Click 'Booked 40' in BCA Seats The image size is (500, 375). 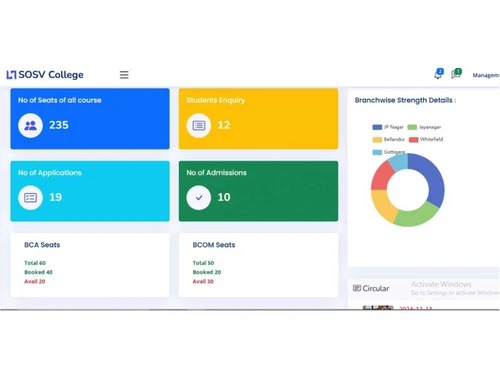[x=38, y=272]
